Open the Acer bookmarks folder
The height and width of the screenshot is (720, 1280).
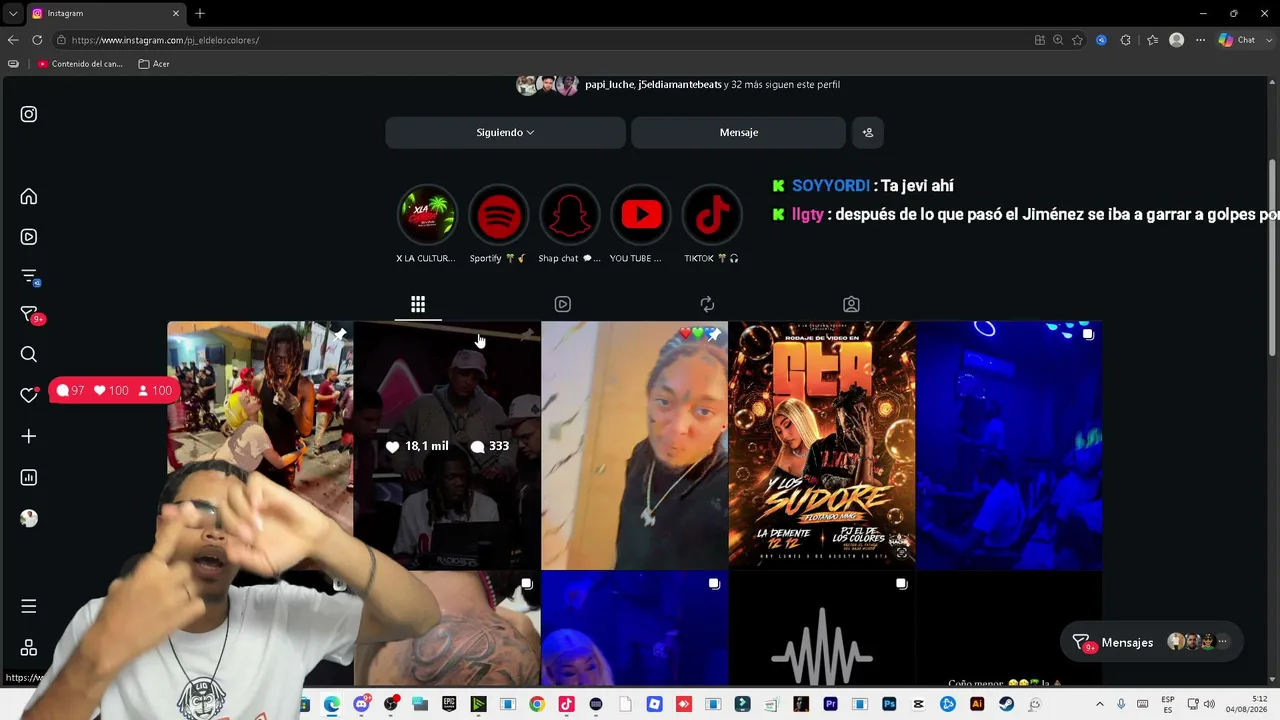click(154, 64)
